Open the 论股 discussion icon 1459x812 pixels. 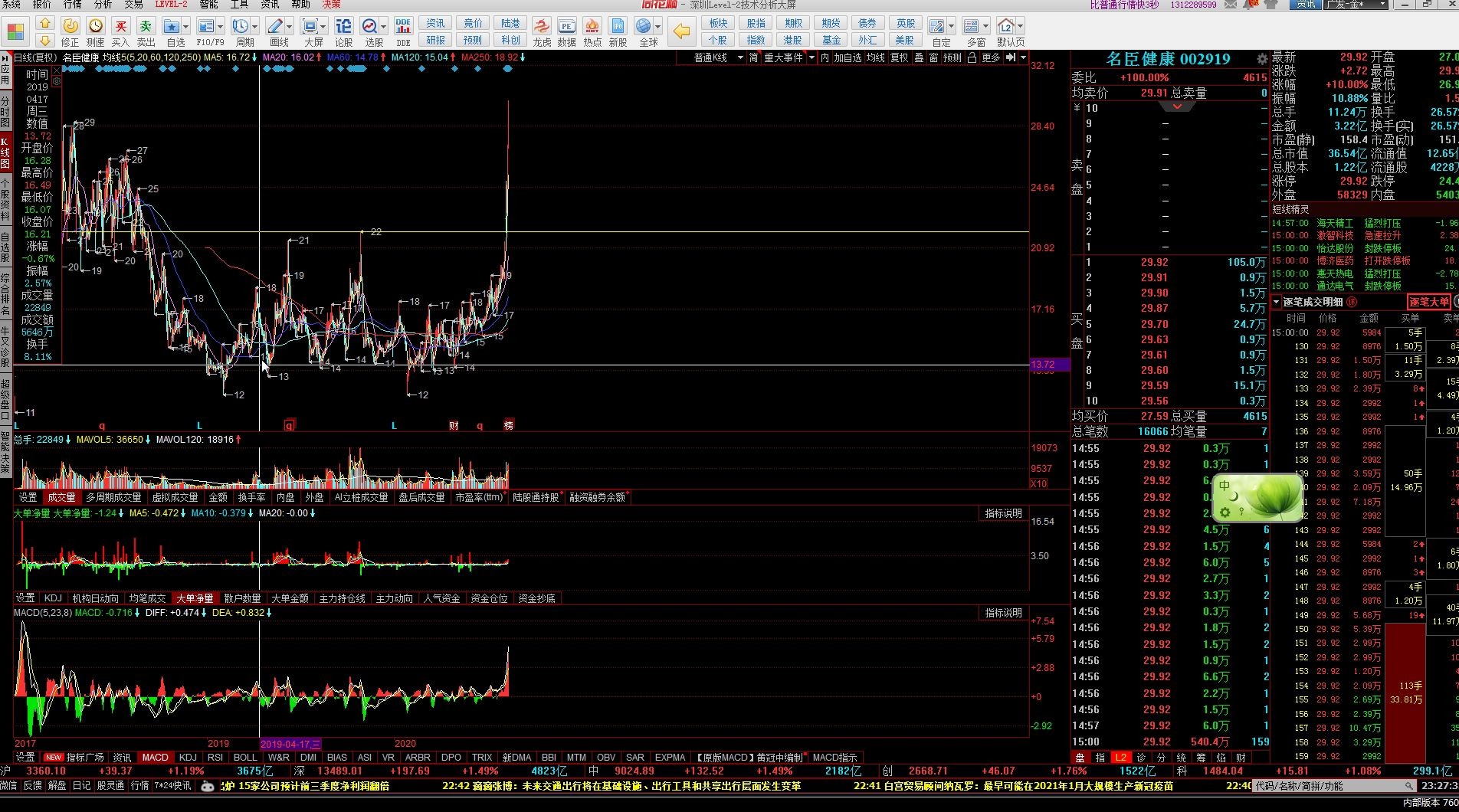click(344, 26)
